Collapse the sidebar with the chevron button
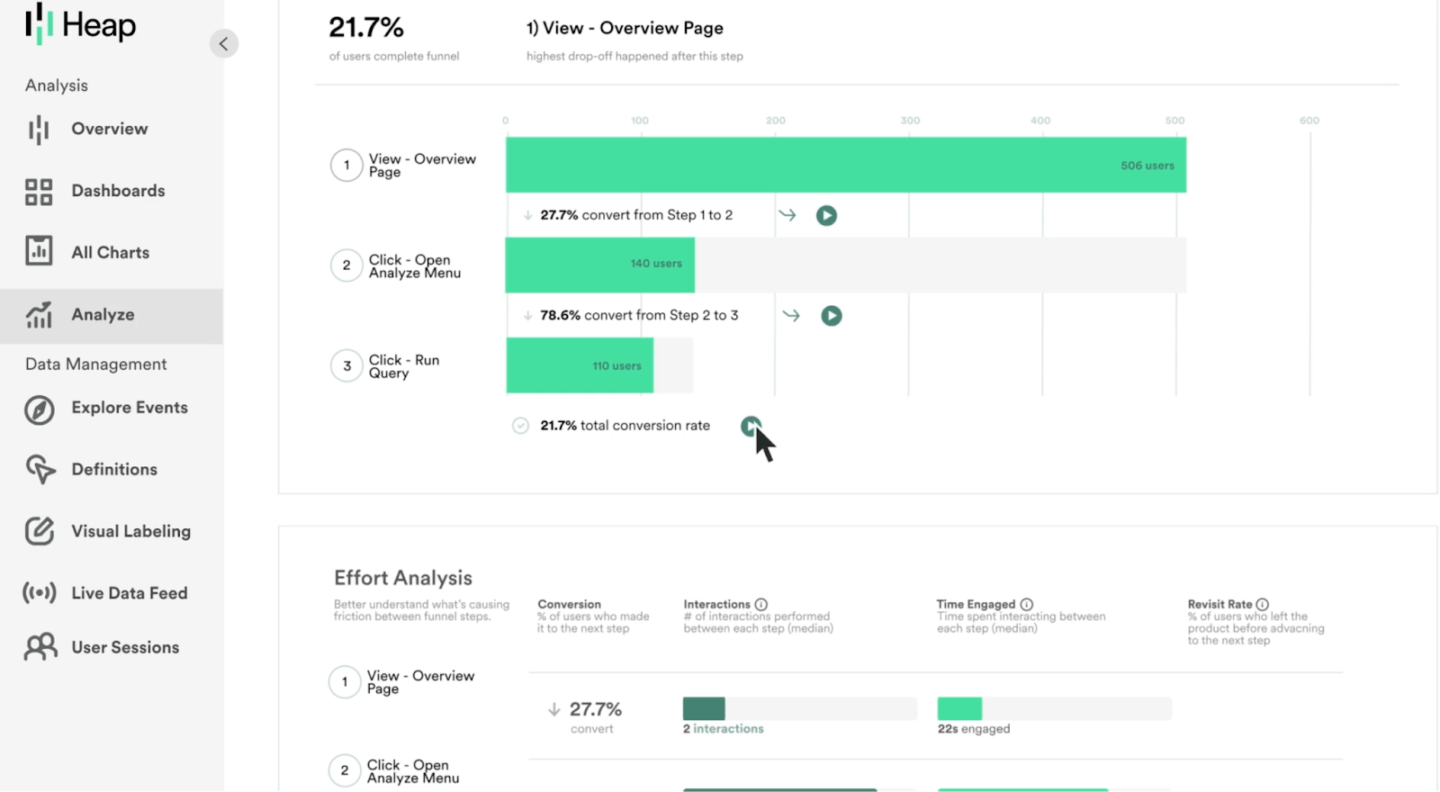Screen dimensions: 1440x792 [224, 43]
